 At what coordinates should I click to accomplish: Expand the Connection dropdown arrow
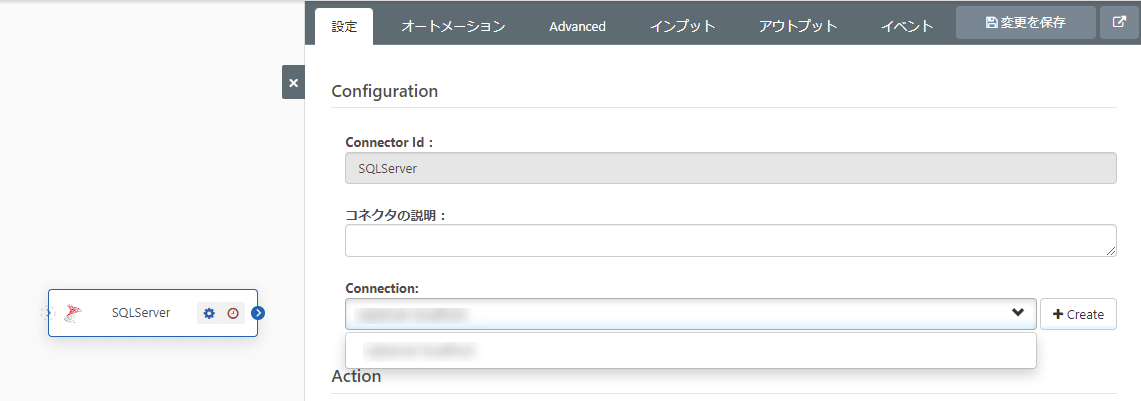[1018, 313]
